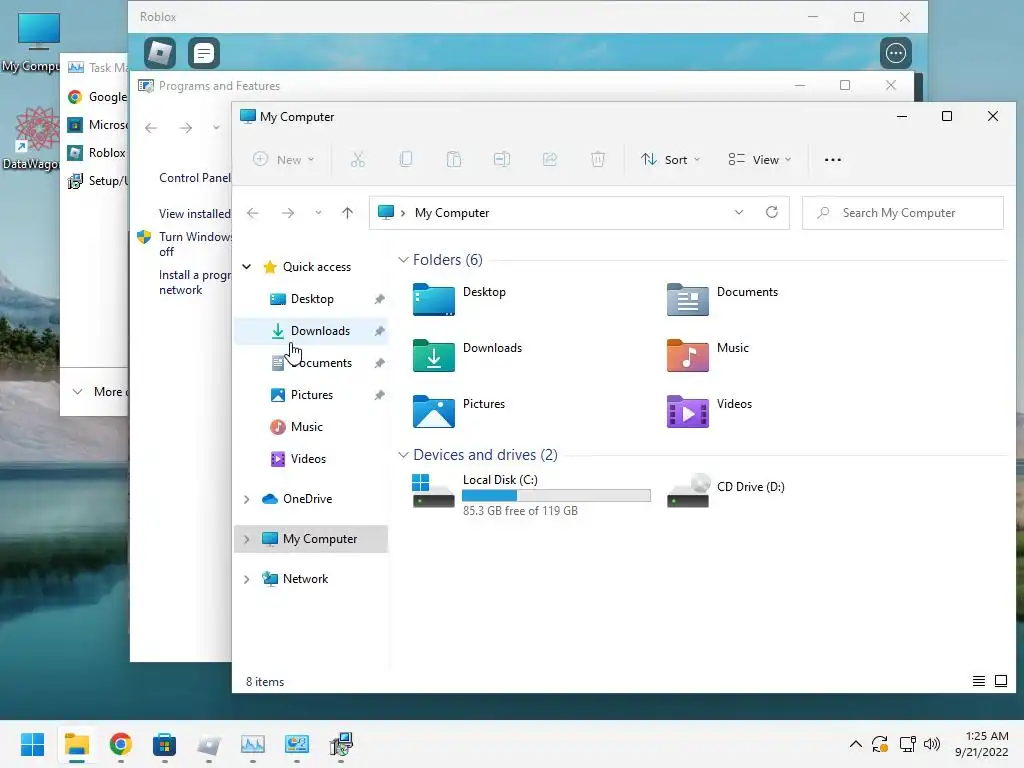The width and height of the screenshot is (1024, 768).
Task: Open the Desktop folder icon in Folders
Action: [x=434, y=299]
